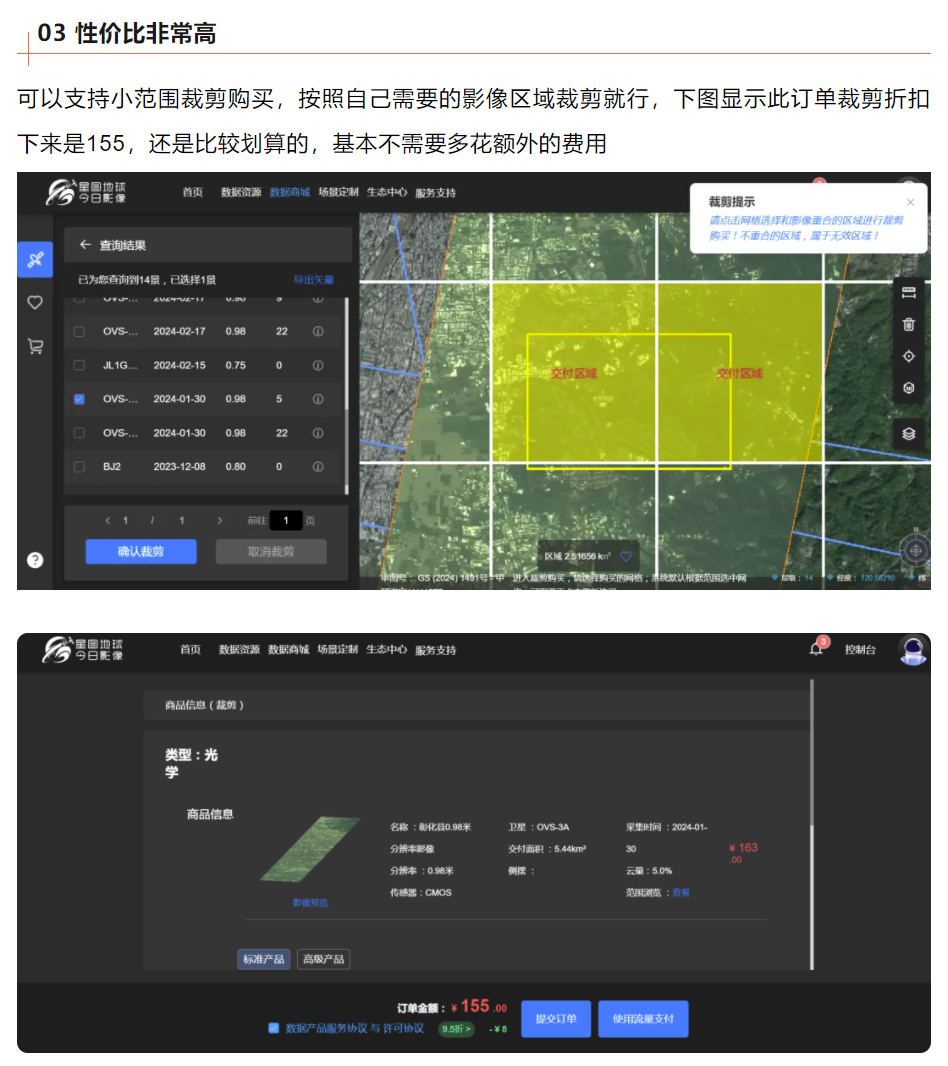Expand the 9.5折 discount tag
This screenshot has height=1066, width=948.
coord(456,1029)
